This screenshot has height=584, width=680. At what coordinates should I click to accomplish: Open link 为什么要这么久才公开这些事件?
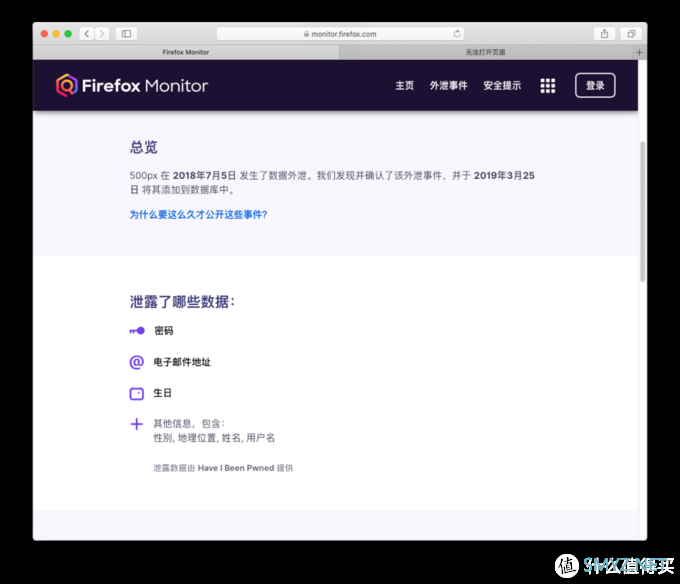tap(198, 215)
